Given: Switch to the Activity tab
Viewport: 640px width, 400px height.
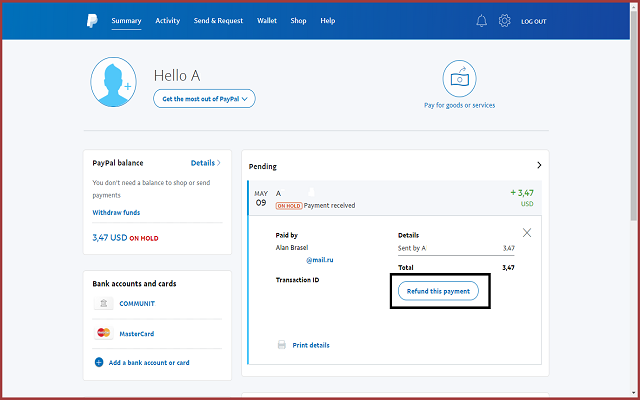Looking at the screenshot, I should (167, 21).
